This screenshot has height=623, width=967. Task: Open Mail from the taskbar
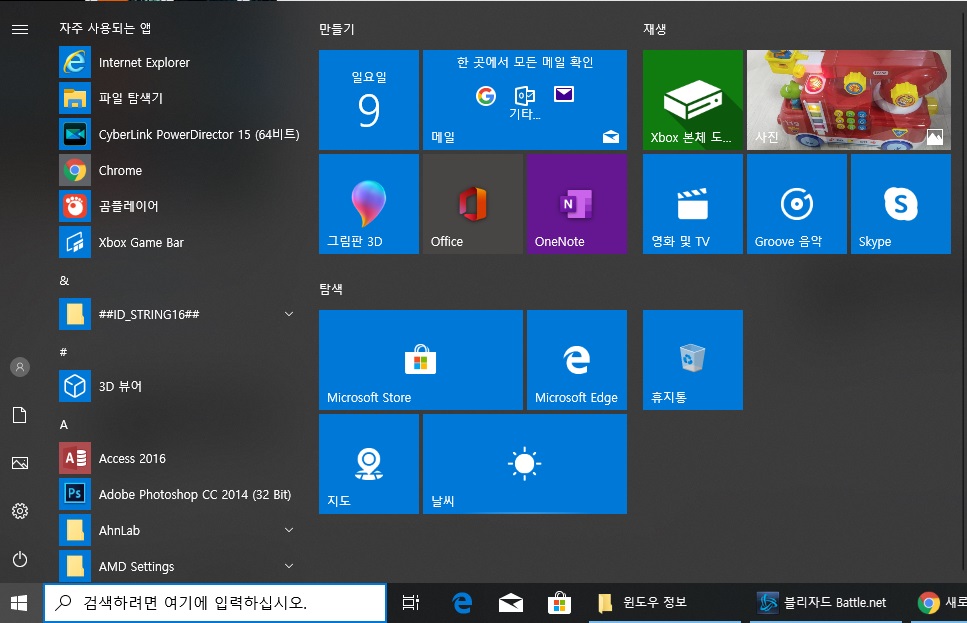[511, 603]
